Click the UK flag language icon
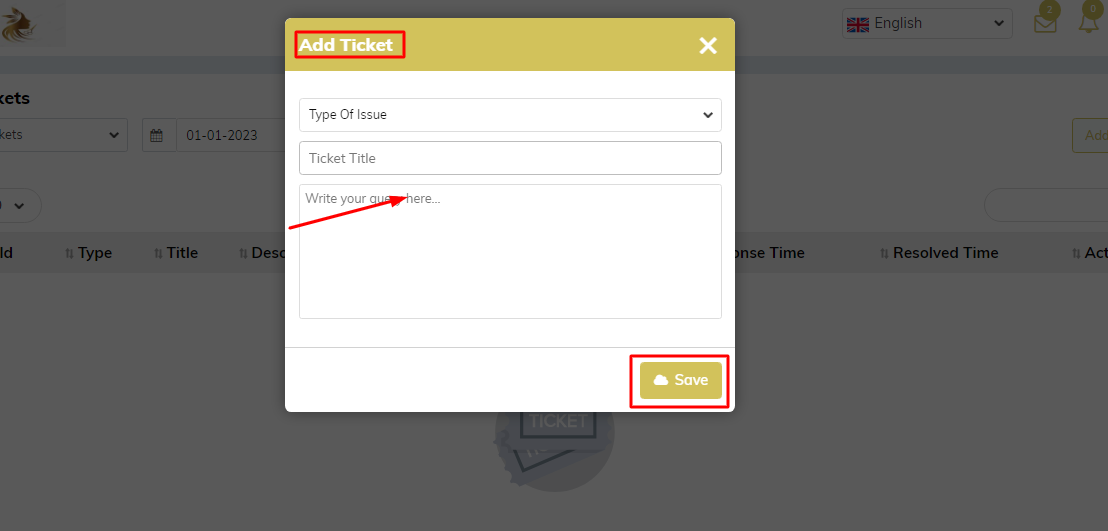Image resolution: width=1108 pixels, height=531 pixels. click(858, 24)
